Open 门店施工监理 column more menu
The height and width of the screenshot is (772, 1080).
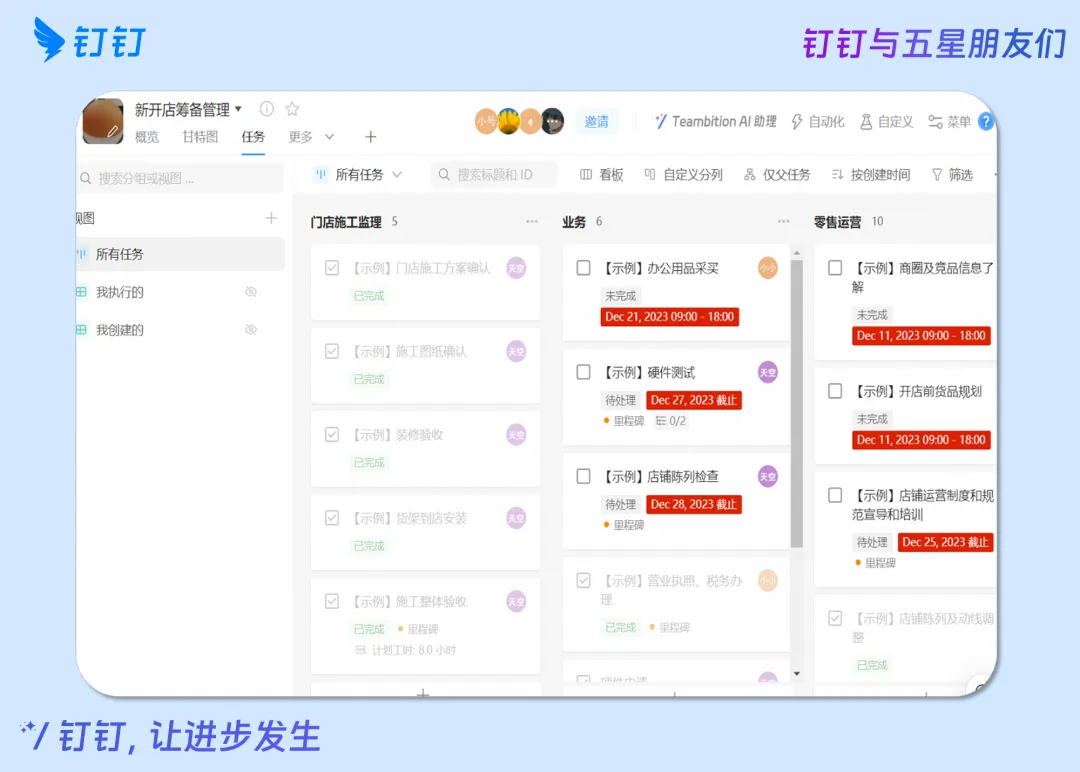coord(532,222)
